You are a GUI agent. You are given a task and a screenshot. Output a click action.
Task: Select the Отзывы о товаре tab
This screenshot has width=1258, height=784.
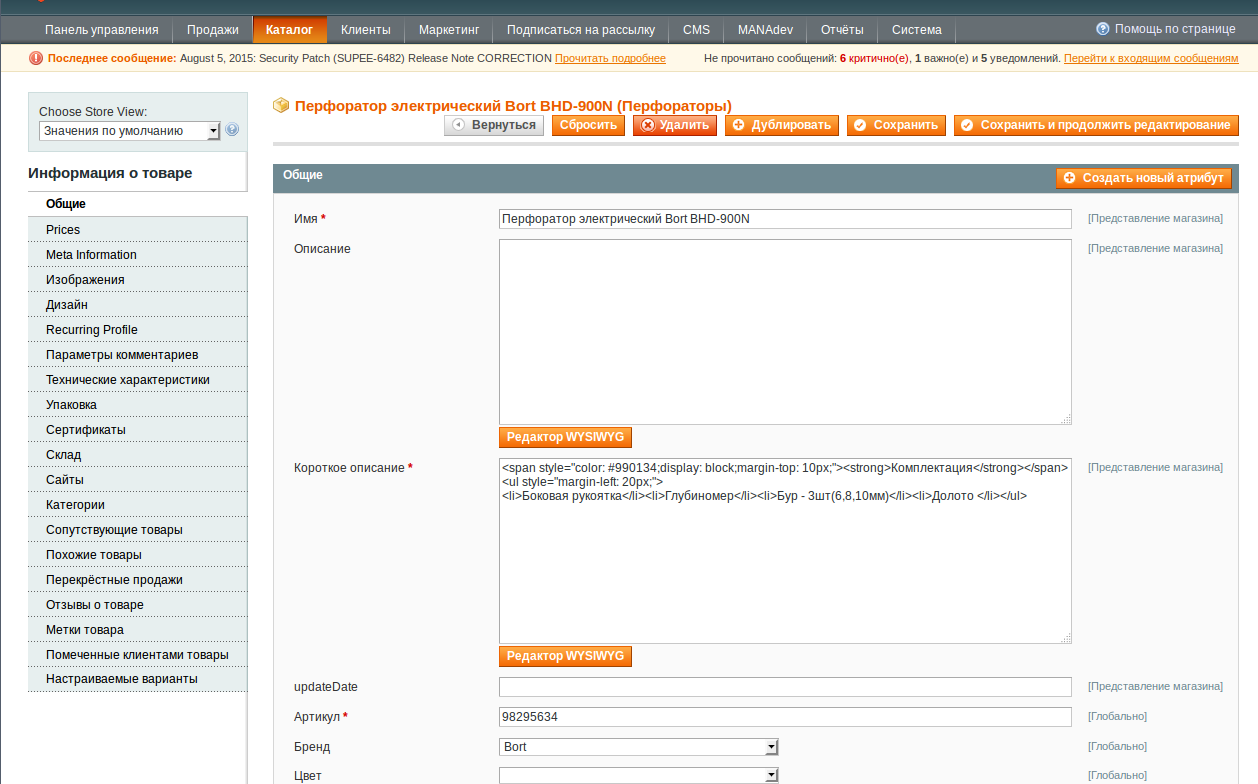pos(137,605)
